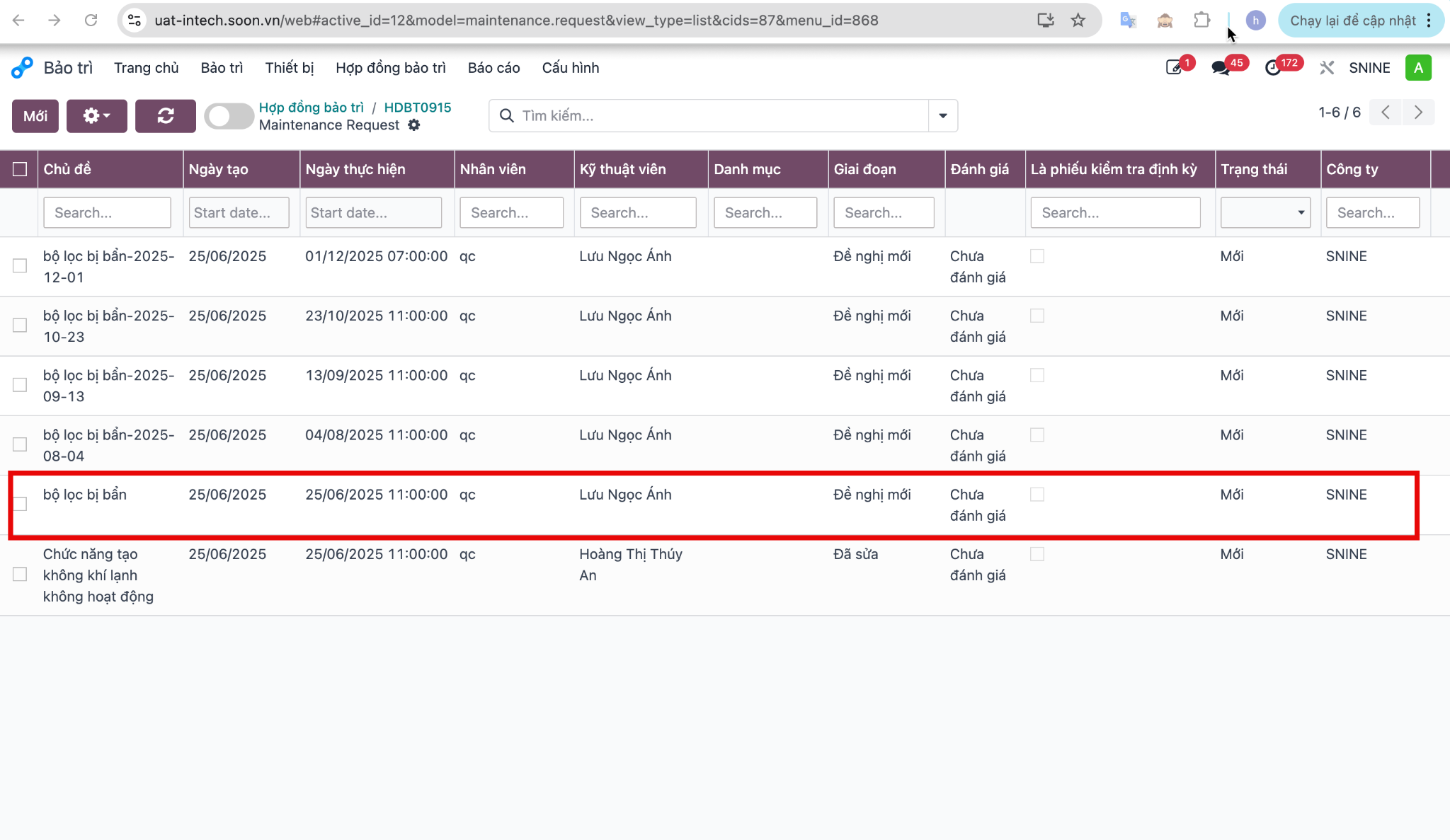Open the Trạng thái filter dropdown

pos(1265,212)
